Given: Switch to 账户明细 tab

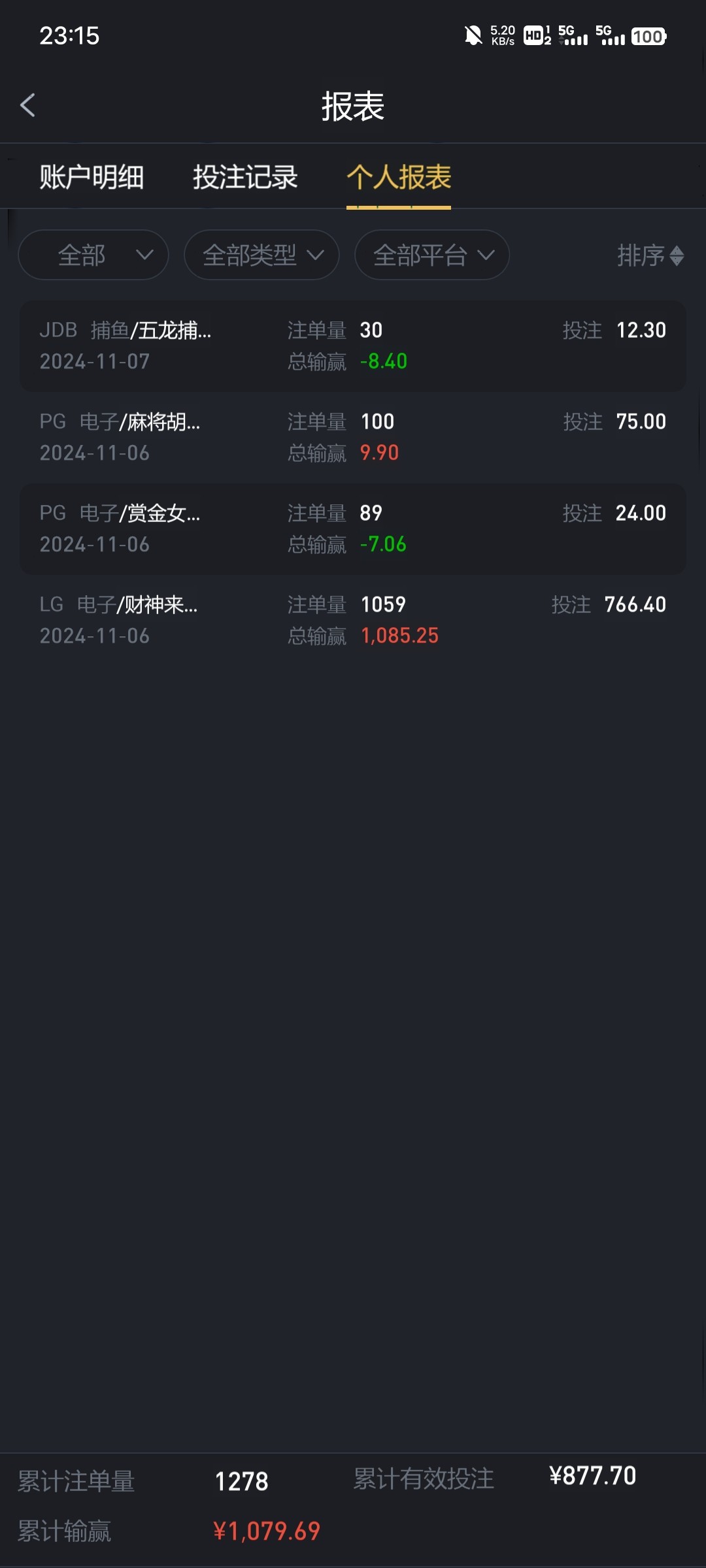Looking at the screenshot, I should (x=92, y=177).
